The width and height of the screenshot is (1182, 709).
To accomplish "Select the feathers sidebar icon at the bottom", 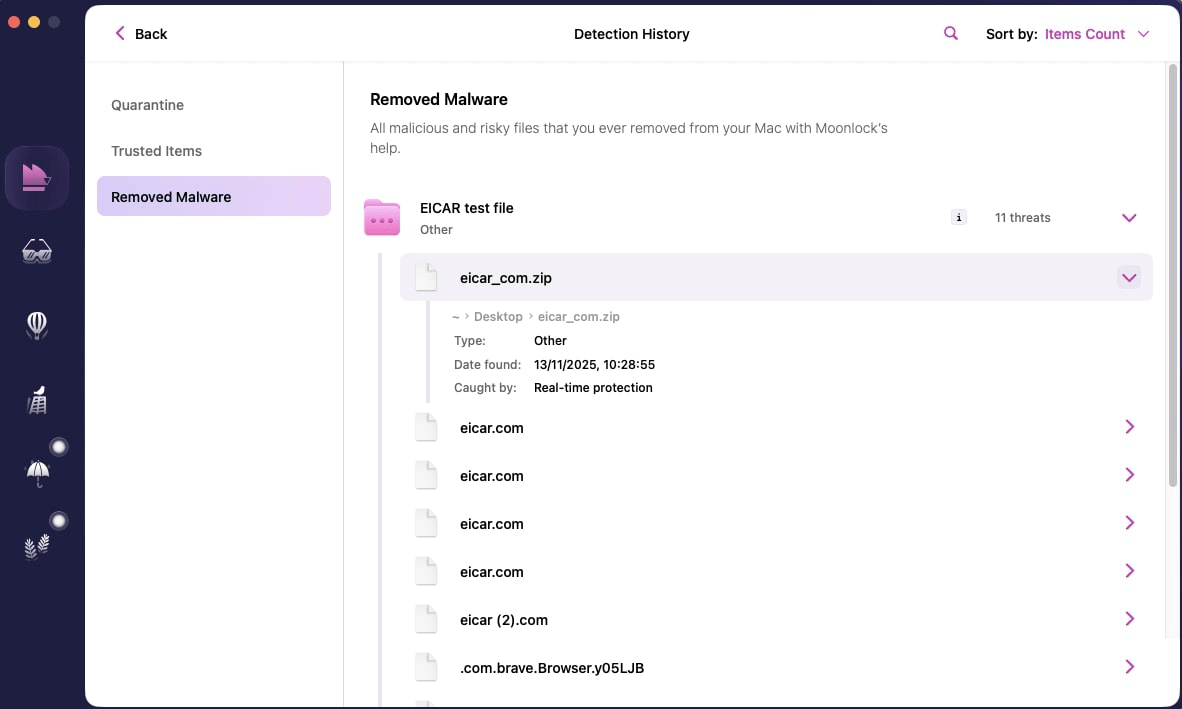I will 36,547.
